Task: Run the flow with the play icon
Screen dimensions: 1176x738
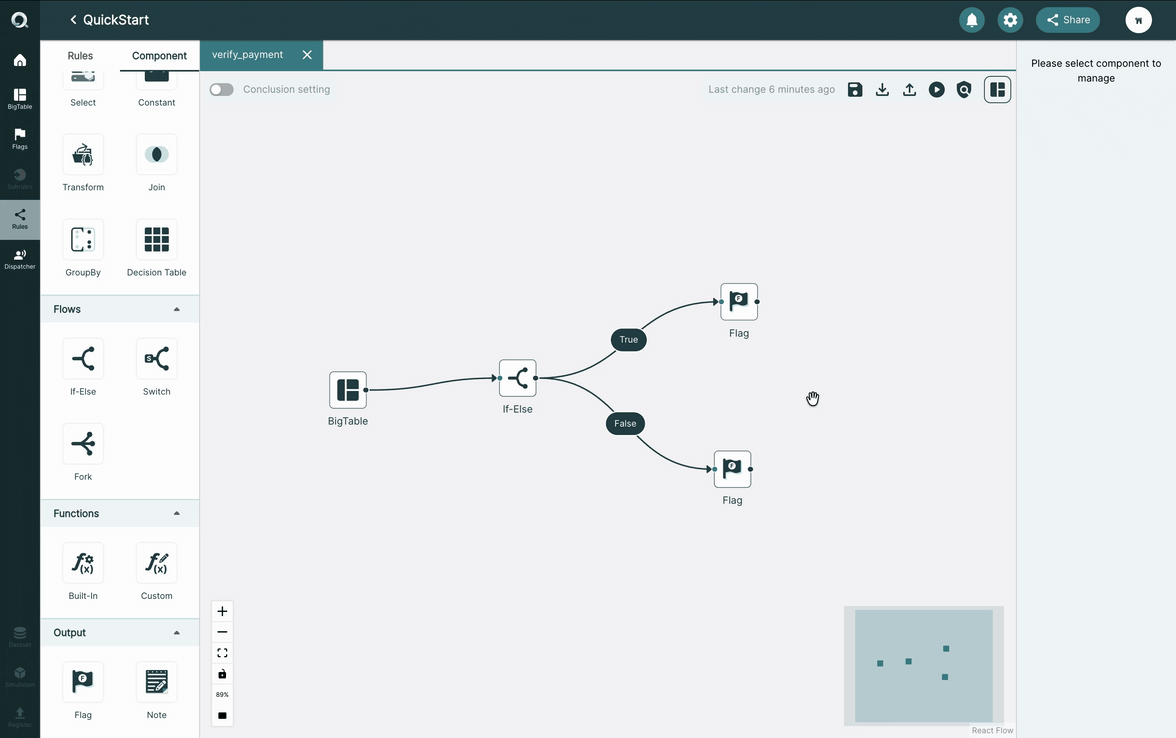Action: click(937, 90)
